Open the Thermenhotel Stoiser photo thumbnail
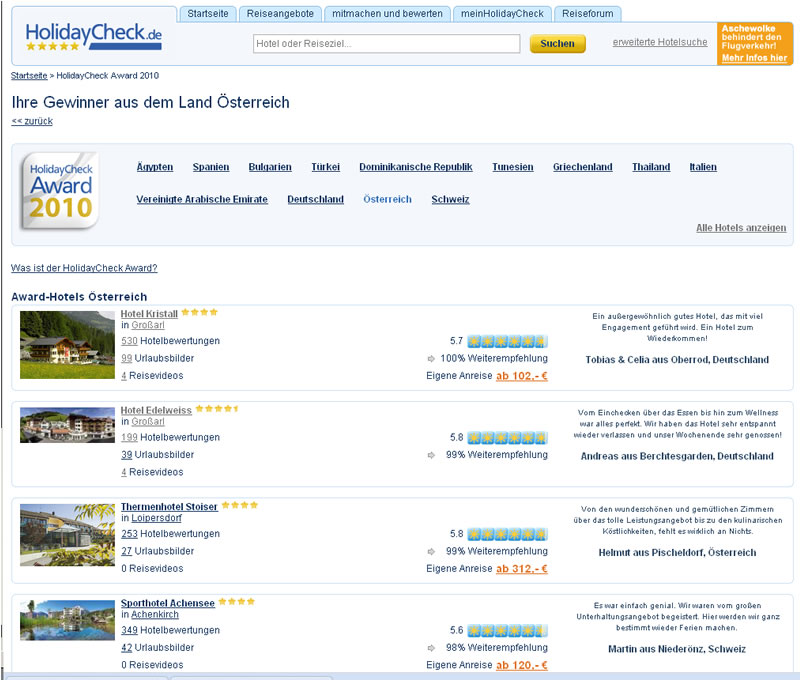The width and height of the screenshot is (800, 680). (67, 535)
